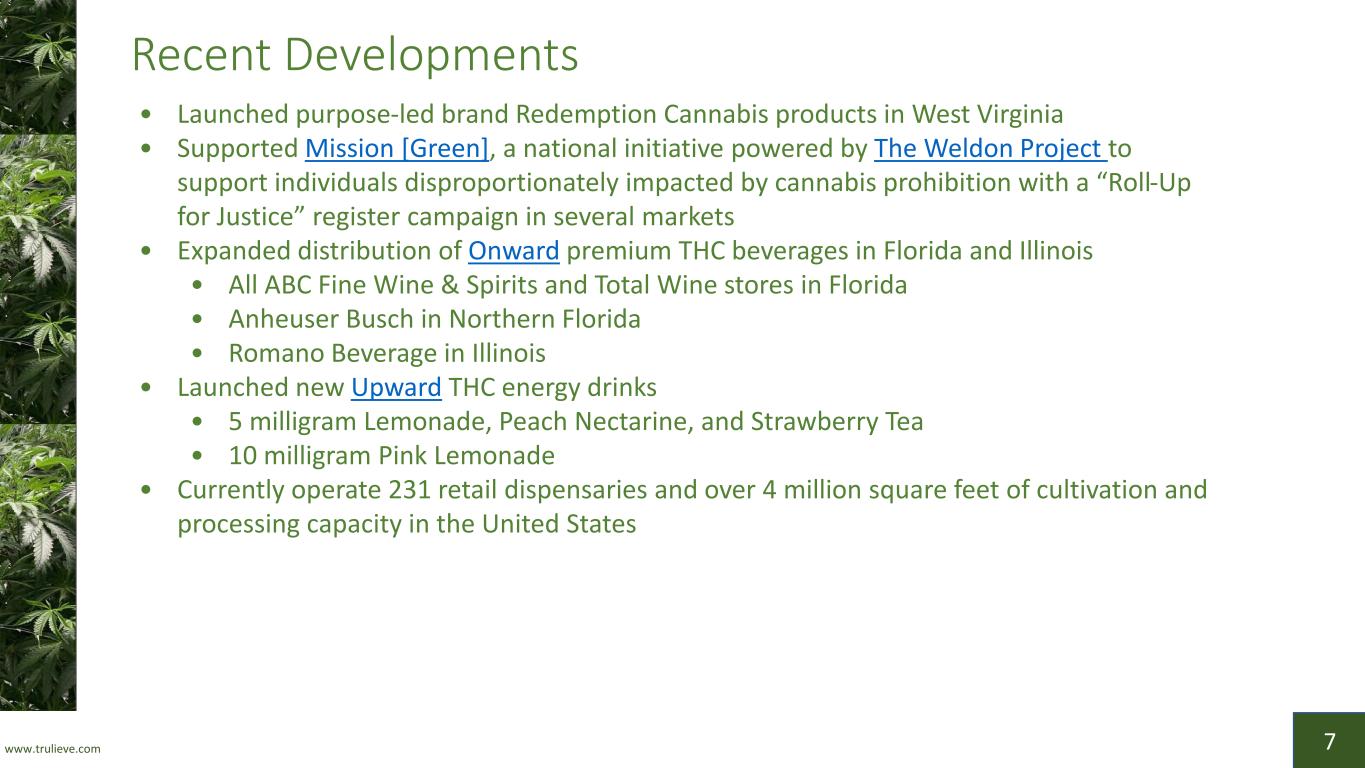The height and width of the screenshot is (768, 1365).
Task: Click The Weldon Project link
Action: tap(988, 148)
